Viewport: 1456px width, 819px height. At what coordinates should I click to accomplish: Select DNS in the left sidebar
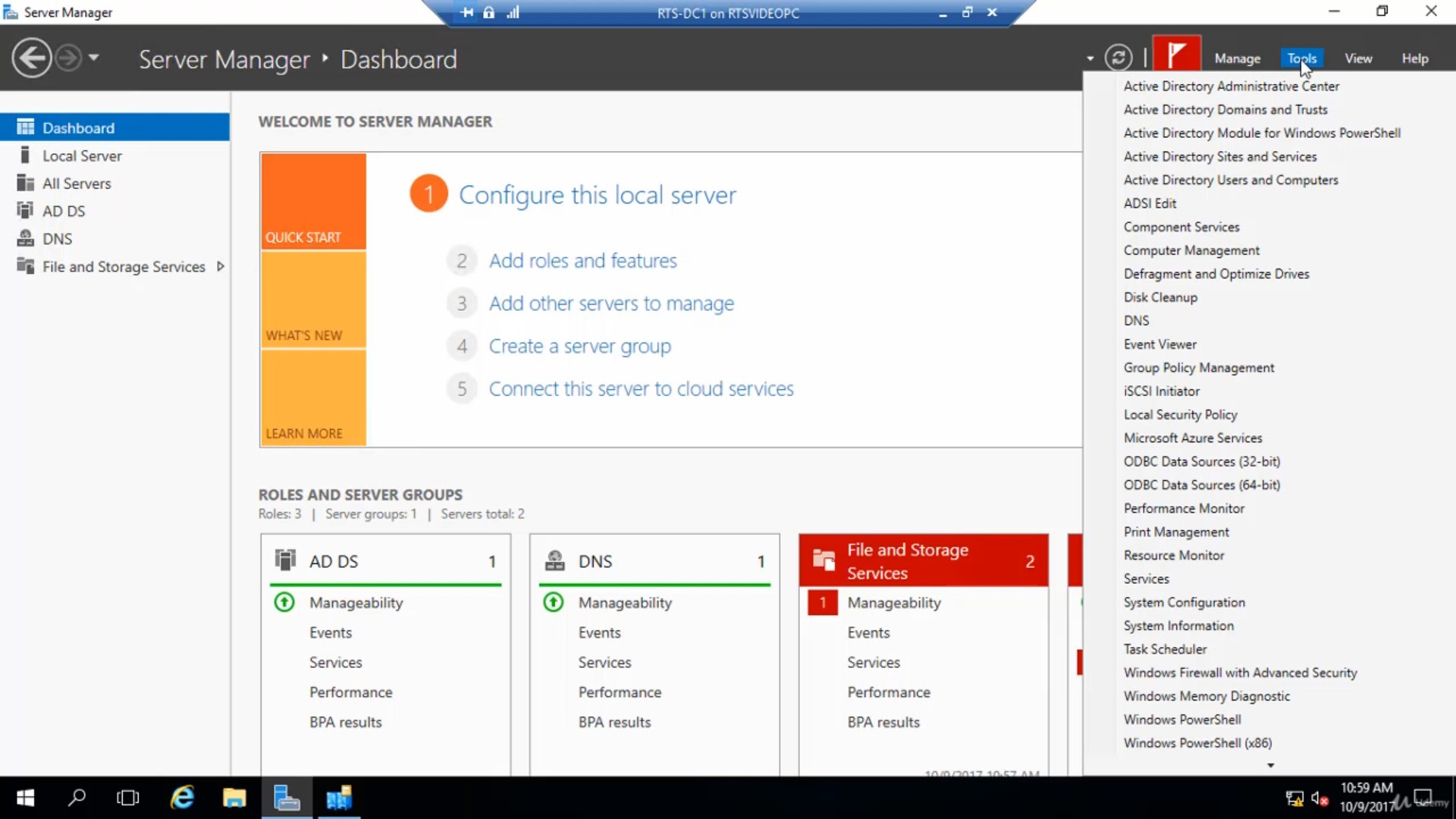pyautogui.click(x=58, y=239)
